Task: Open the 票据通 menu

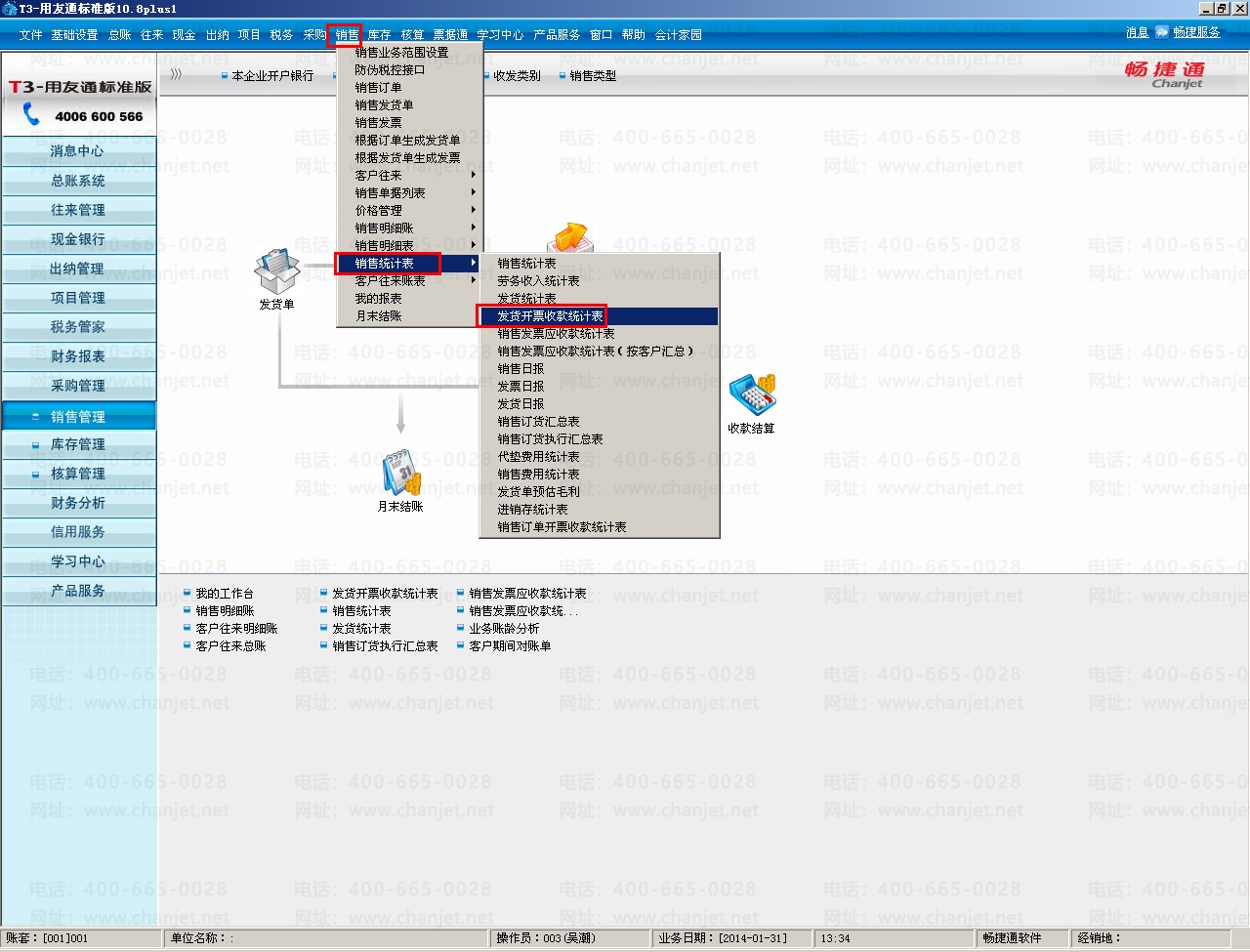Action: coord(450,35)
